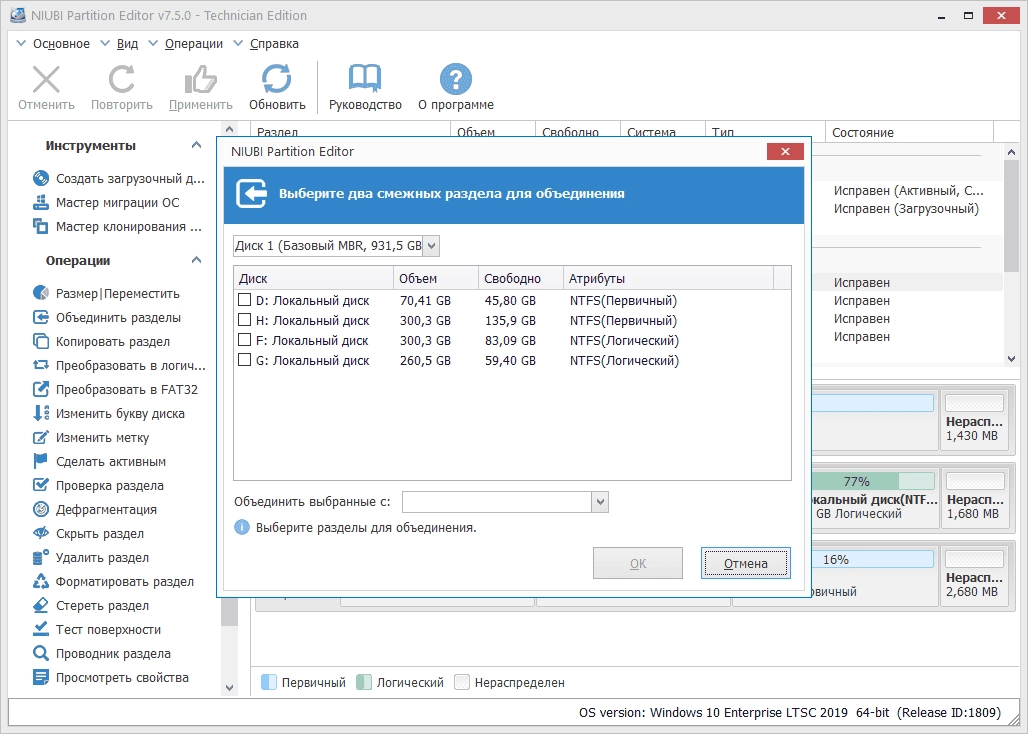Viewport: 1028px width, 734px height.
Task: Click the Отмена button in dialog
Action: 745,564
